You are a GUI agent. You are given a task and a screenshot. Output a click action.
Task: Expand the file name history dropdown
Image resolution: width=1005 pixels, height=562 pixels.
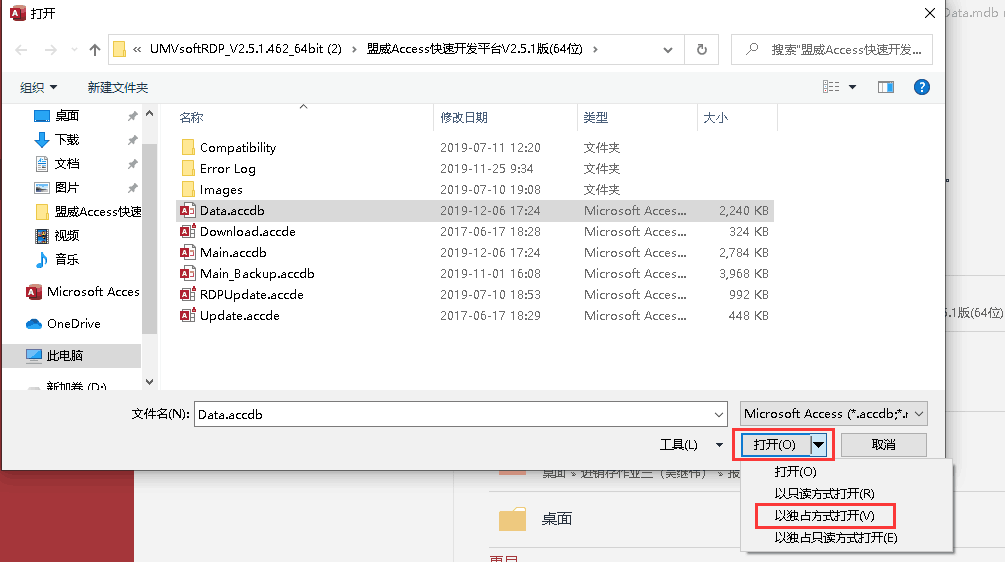coord(718,415)
